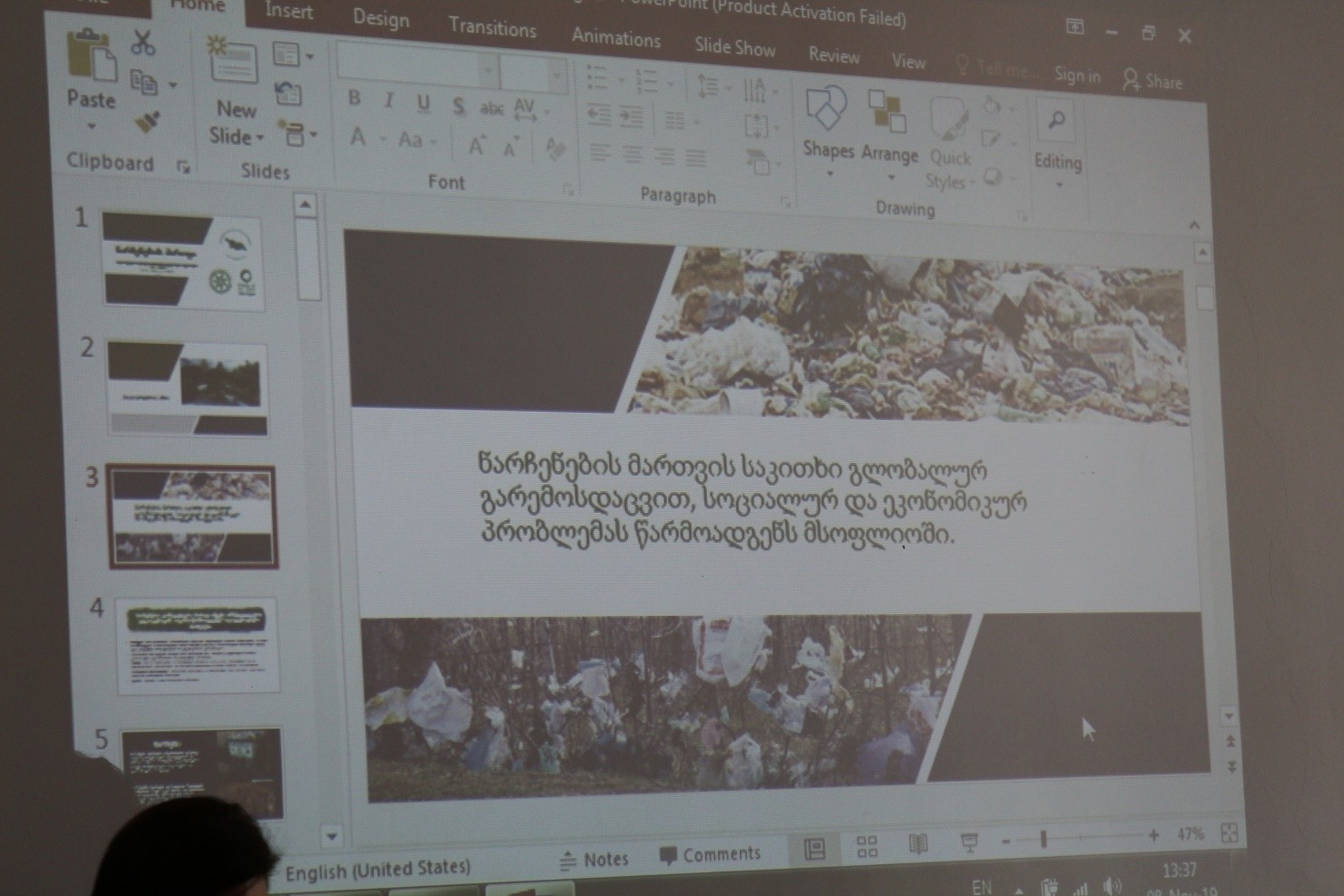Image resolution: width=1344 pixels, height=896 pixels.
Task: Apply numbered list formatting
Action: tap(647, 81)
